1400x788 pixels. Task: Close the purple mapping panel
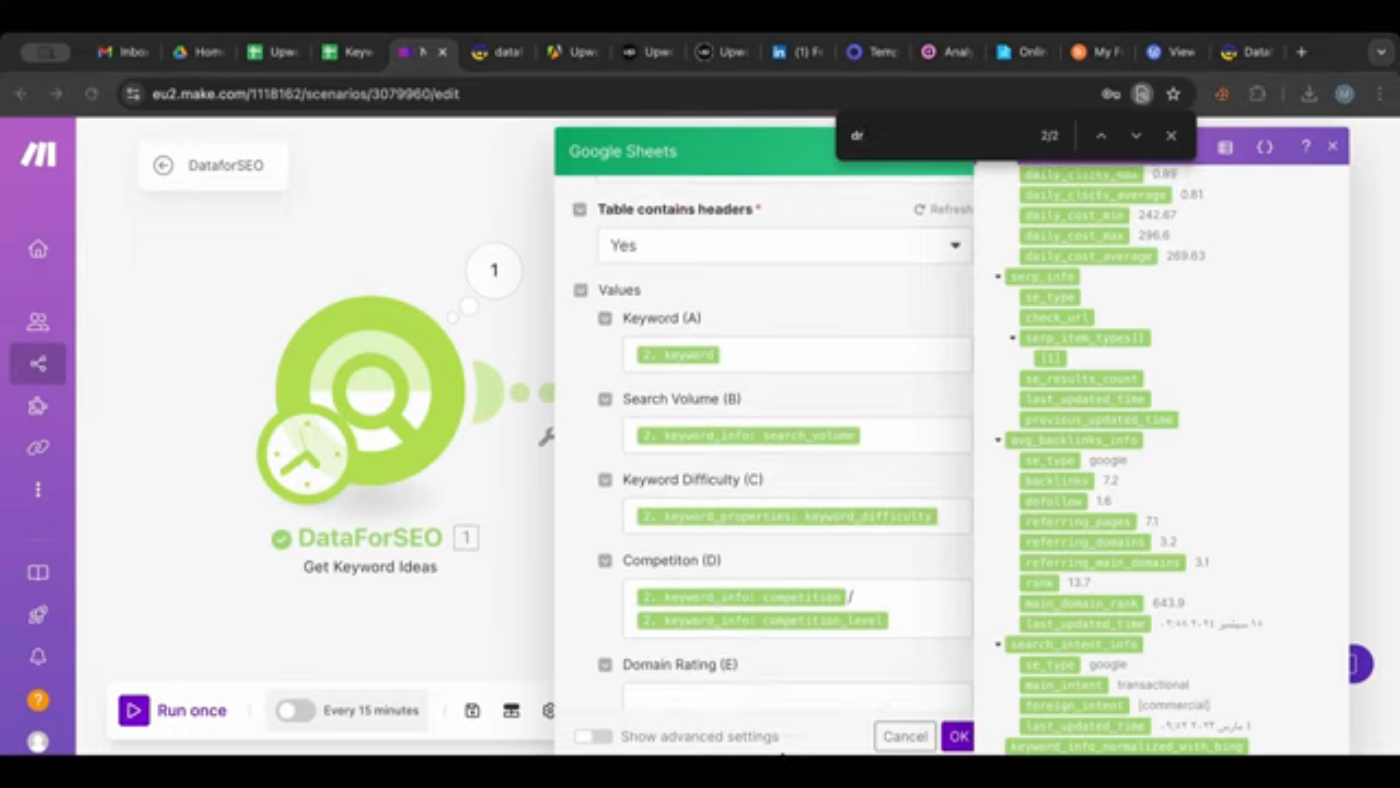[x=1333, y=147]
